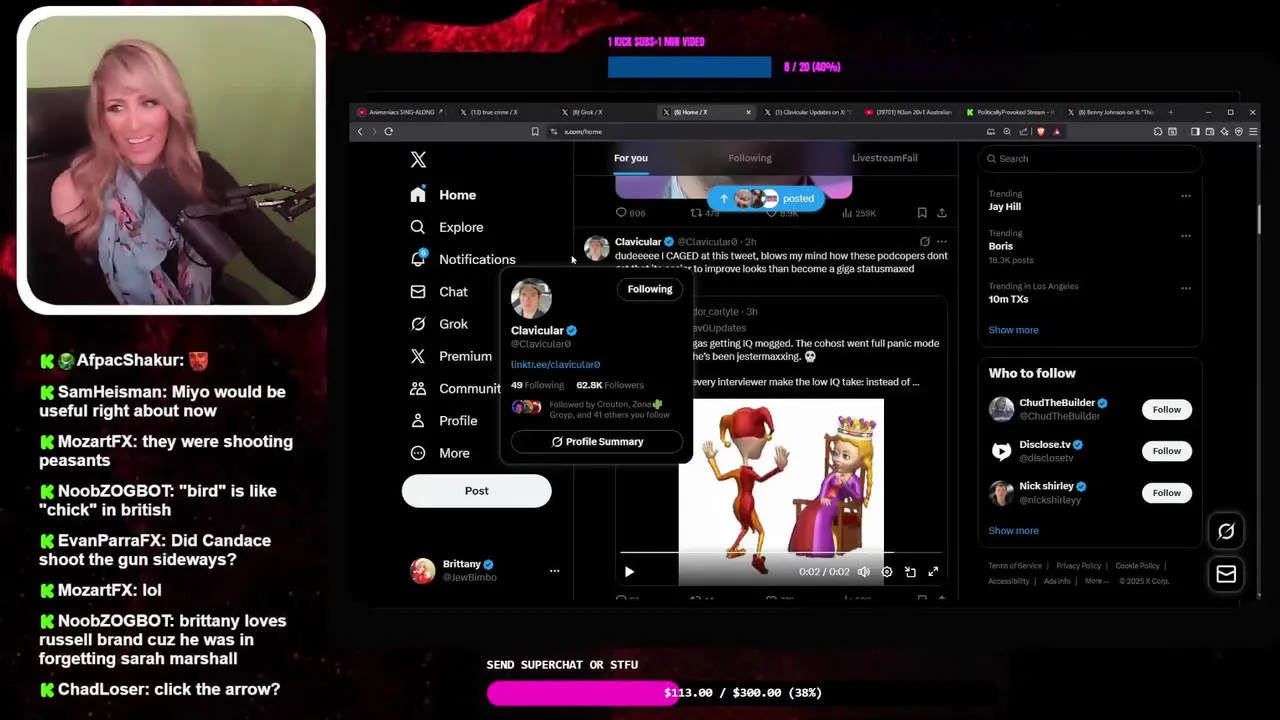Click Clavicular's avatar in the timeline
The width and height of the screenshot is (1280, 720).
pos(596,248)
